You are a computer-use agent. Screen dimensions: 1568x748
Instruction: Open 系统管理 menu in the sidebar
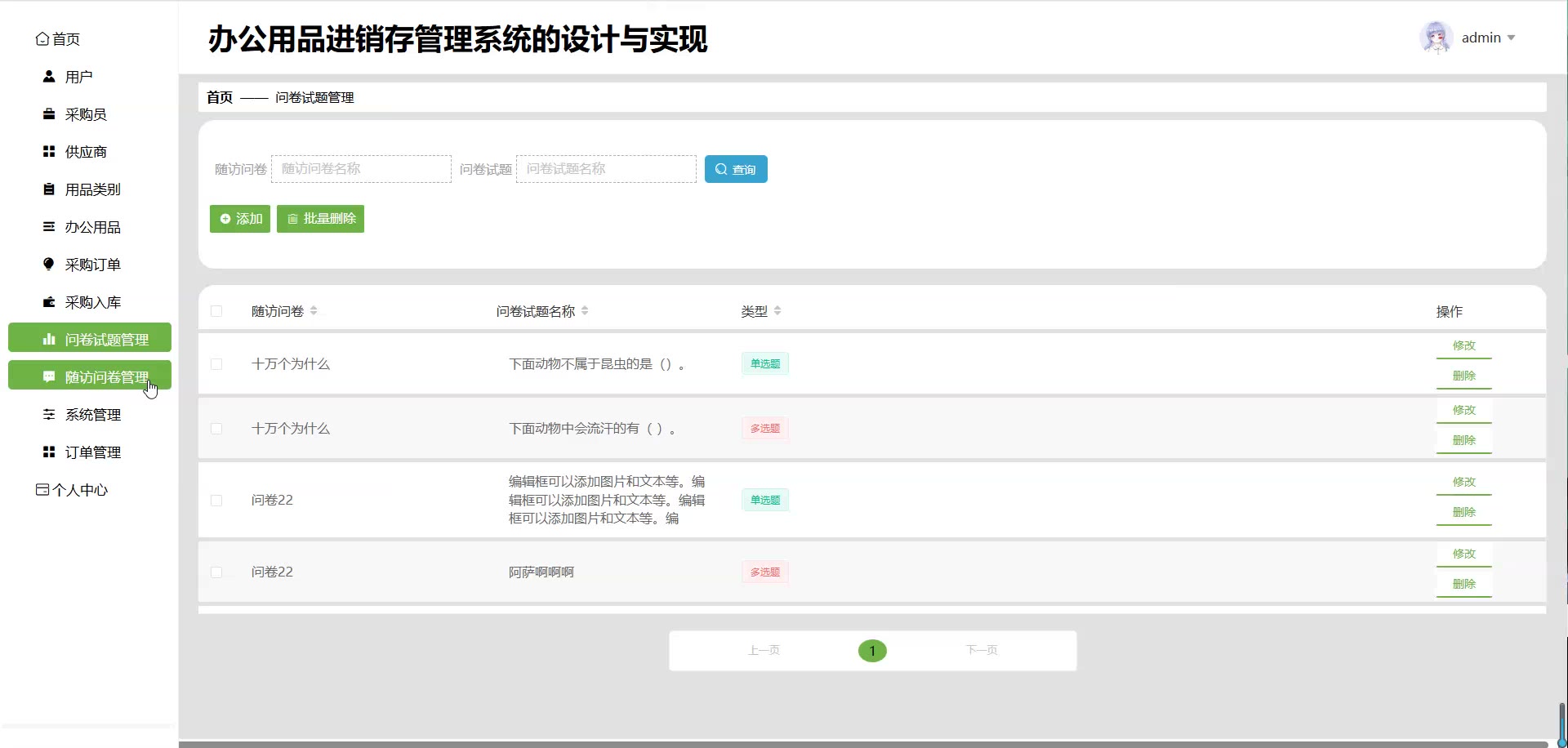(92, 415)
